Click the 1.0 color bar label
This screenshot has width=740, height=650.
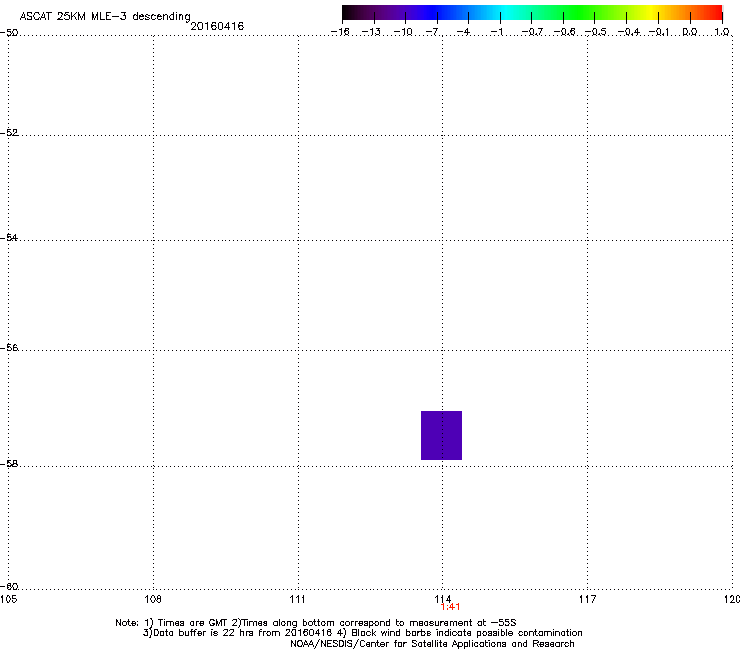point(722,32)
